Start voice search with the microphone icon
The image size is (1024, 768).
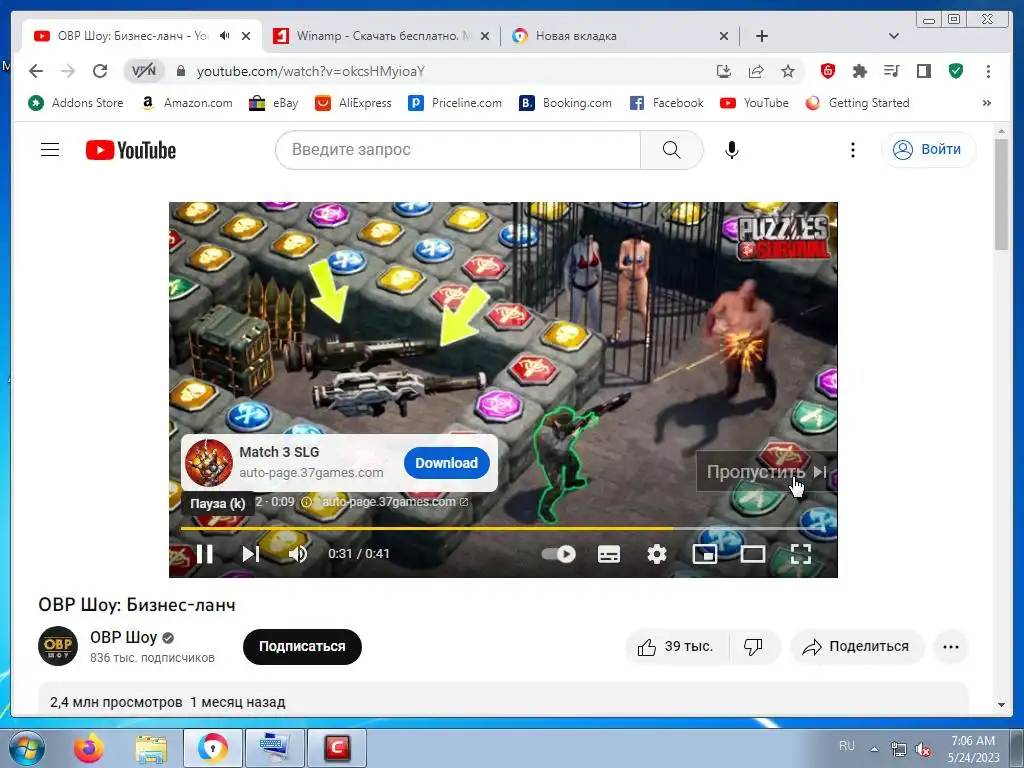(x=732, y=150)
